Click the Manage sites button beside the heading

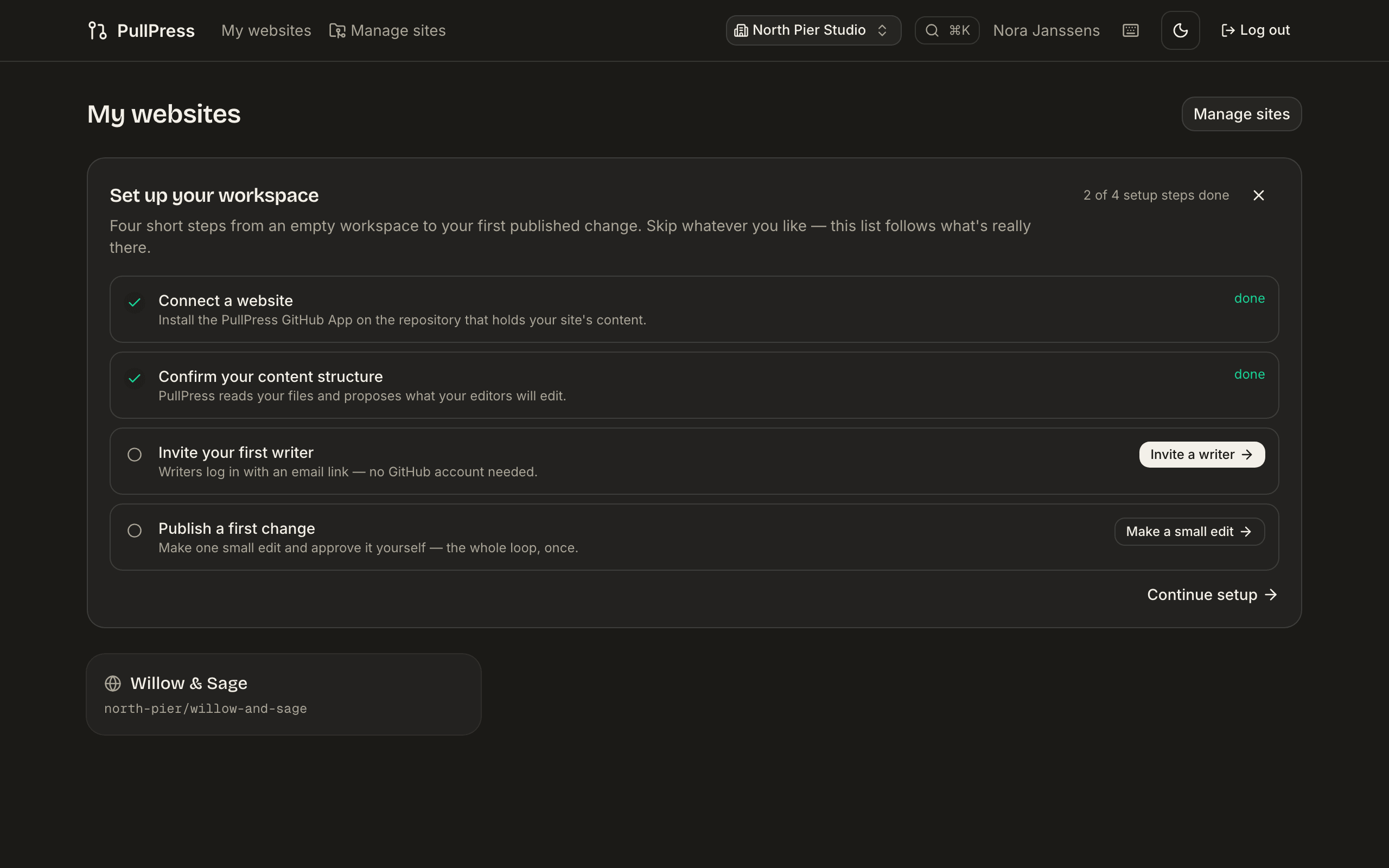1241,114
